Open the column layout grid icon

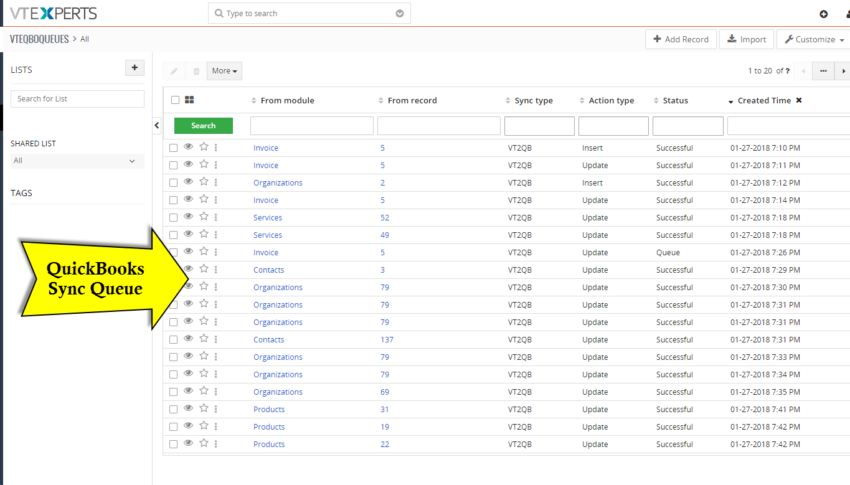pyautogui.click(x=189, y=100)
